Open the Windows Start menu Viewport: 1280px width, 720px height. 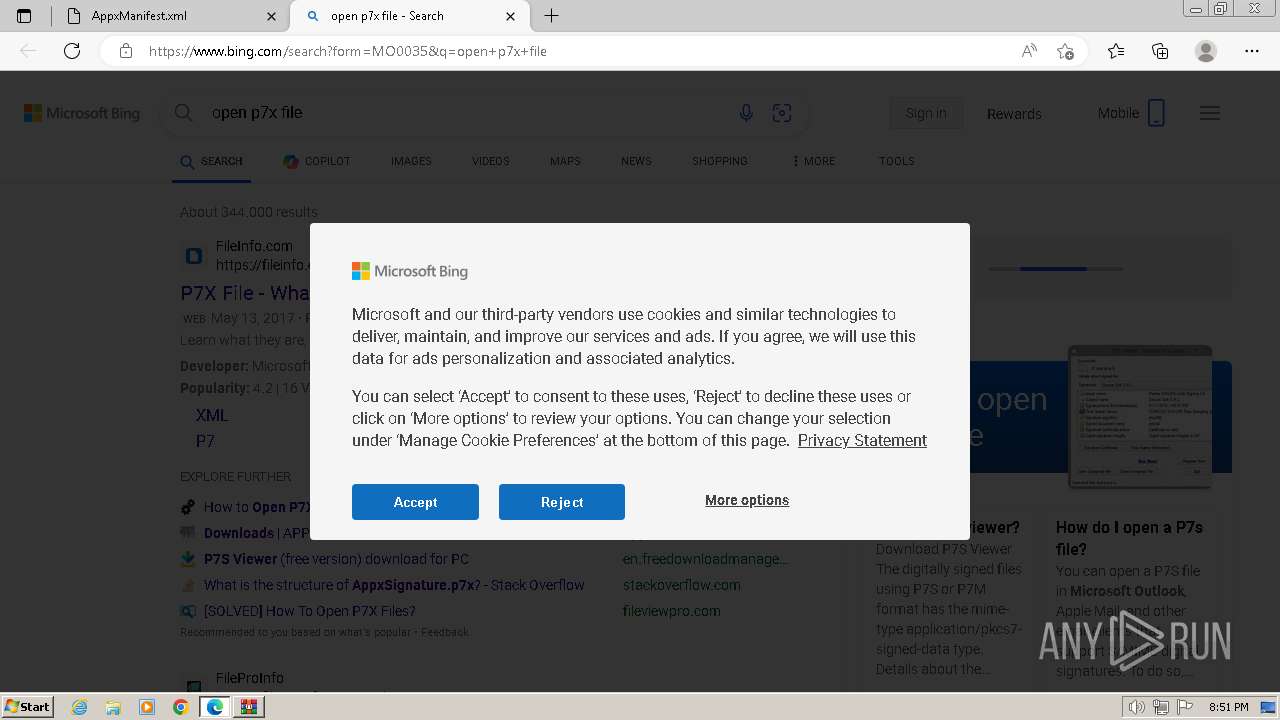pos(27,706)
